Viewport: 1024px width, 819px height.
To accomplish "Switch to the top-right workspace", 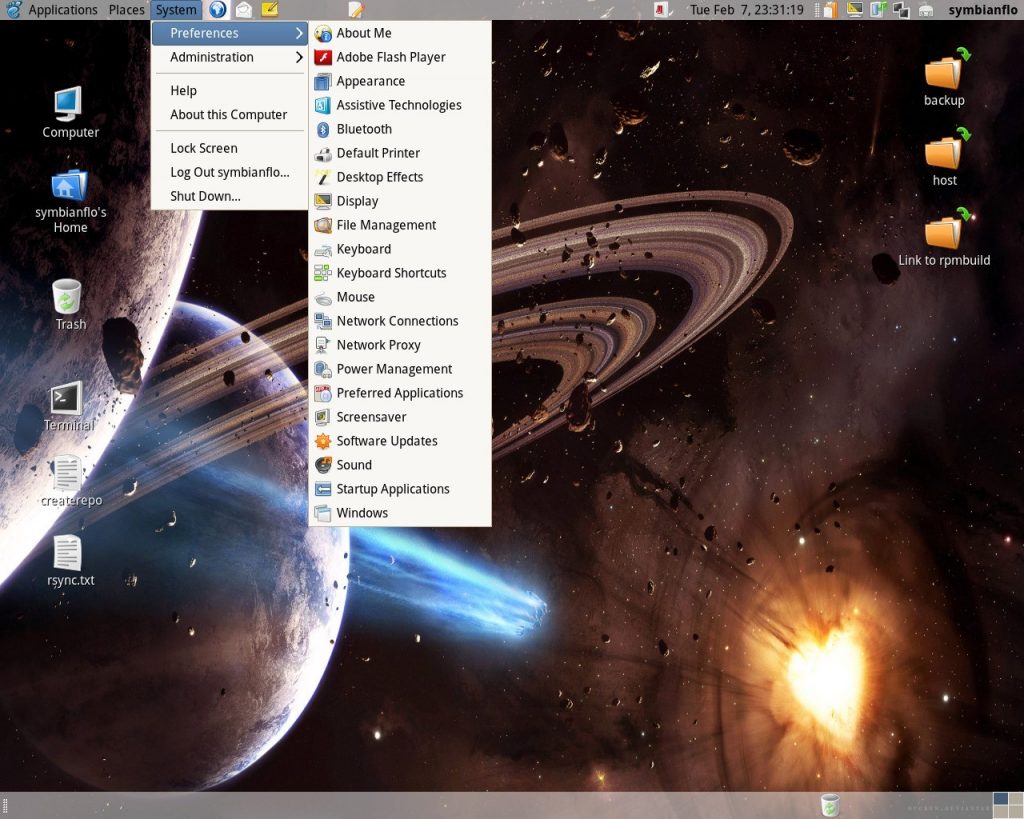I will tap(1015, 799).
